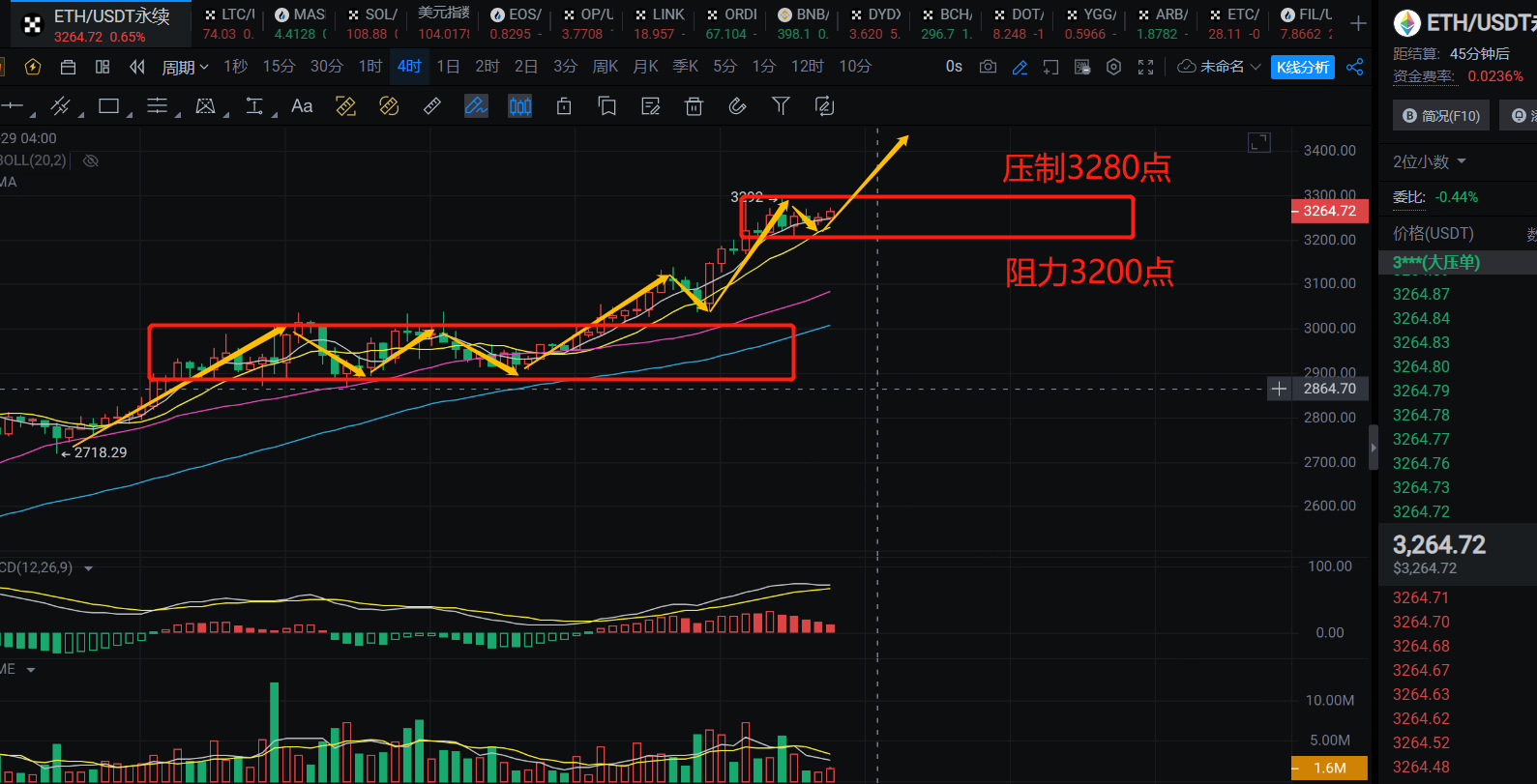1537x784 pixels.
Task: Toggle the blue pencil drawing mode
Action: pyautogui.click(x=1020, y=67)
